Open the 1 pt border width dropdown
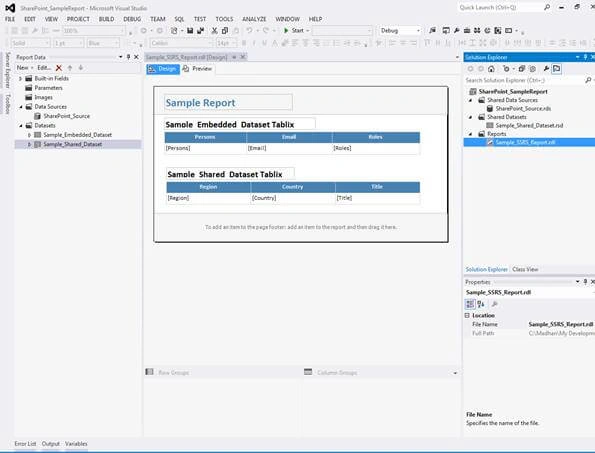This screenshot has height=453, width=595. (81, 43)
